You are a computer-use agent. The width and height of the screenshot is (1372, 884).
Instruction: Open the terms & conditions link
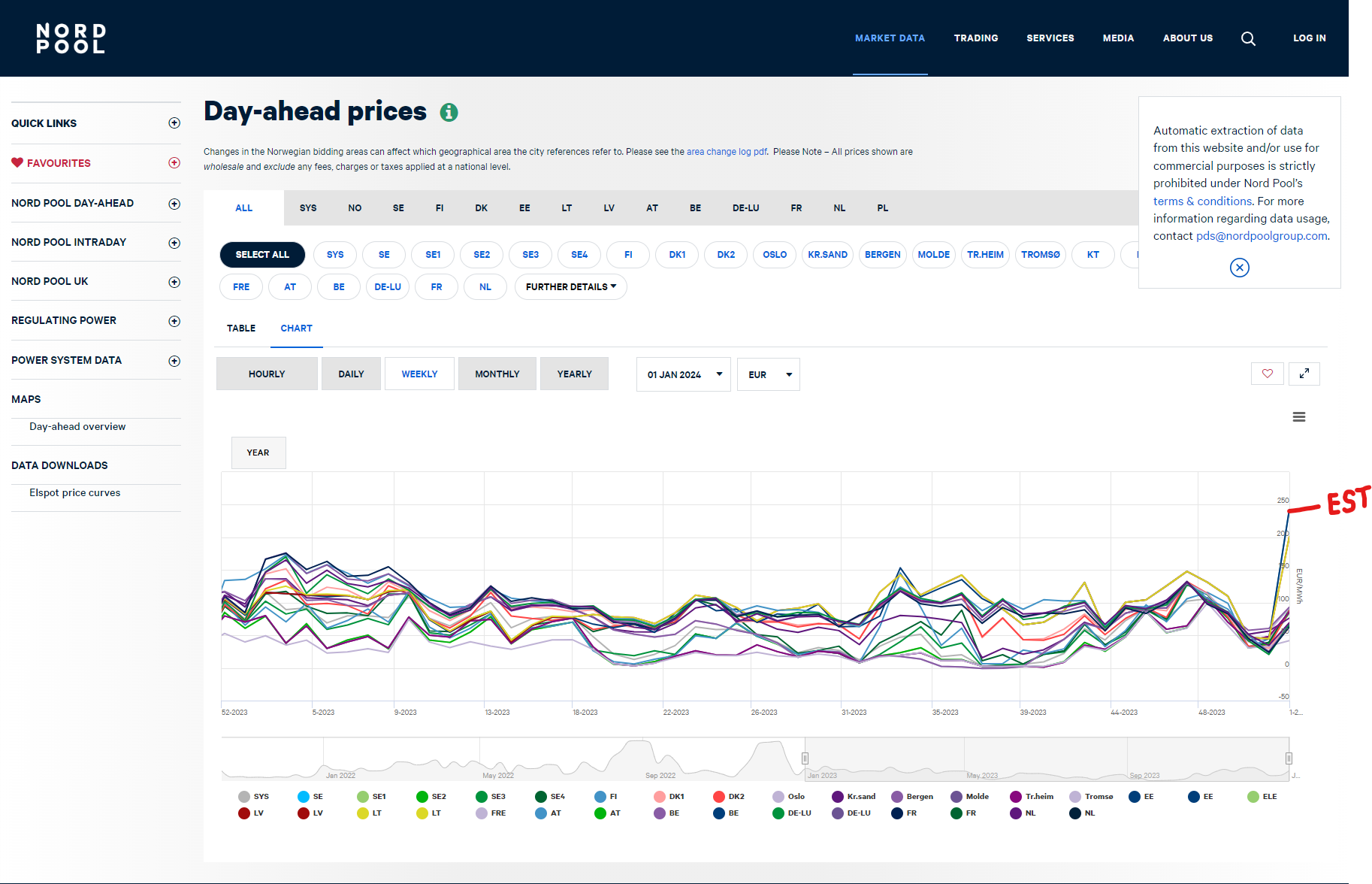(x=1203, y=201)
